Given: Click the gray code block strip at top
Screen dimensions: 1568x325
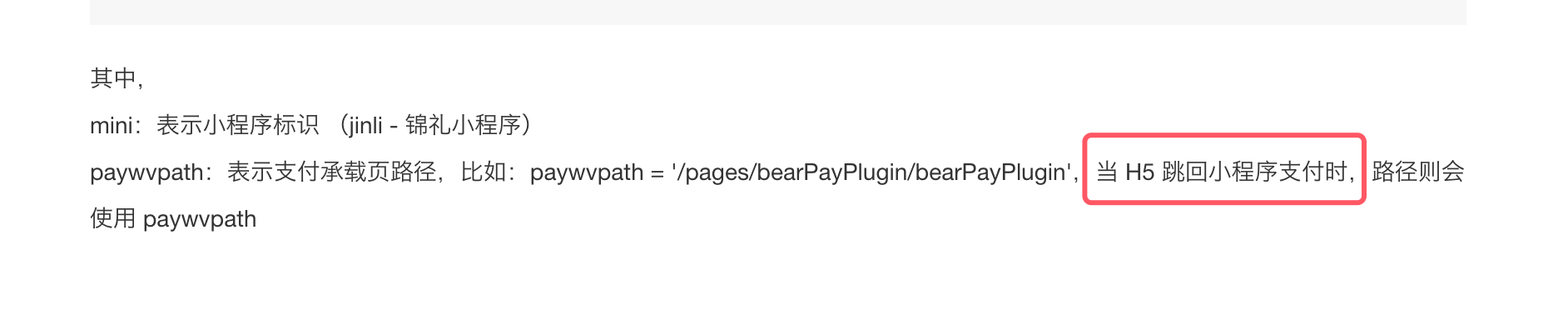Looking at the screenshot, I should pyautogui.click(x=777, y=12).
